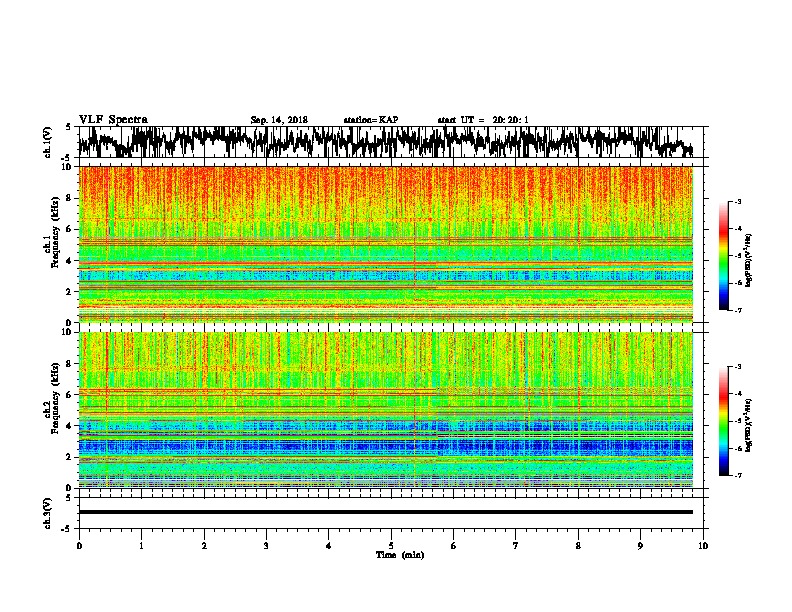792x612 pixels.
Task: Click the 2 minute time axis tick
Action: click(x=204, y=546)
